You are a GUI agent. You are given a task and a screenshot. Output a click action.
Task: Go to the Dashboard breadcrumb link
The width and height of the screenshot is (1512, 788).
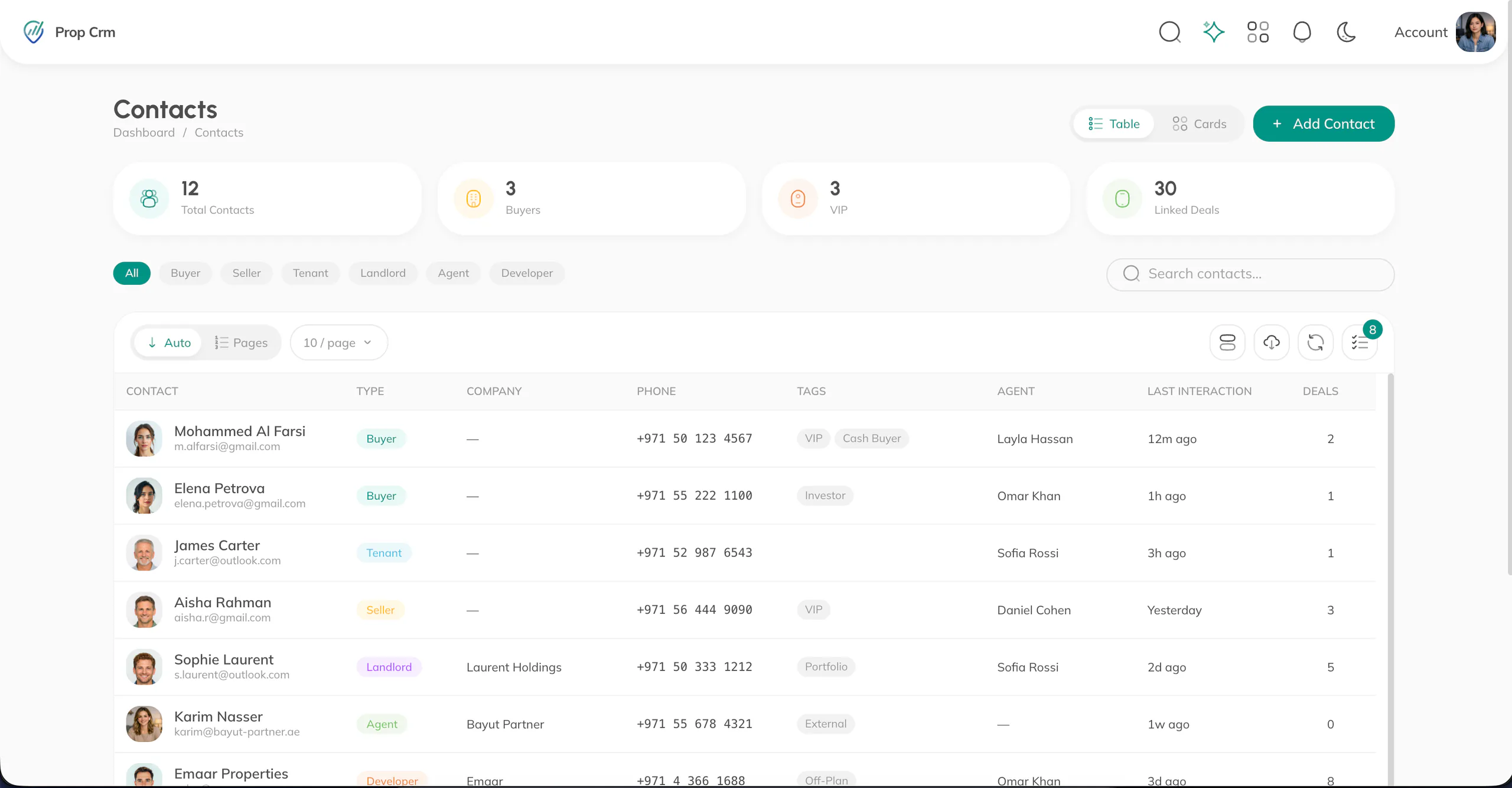[144, 132]
